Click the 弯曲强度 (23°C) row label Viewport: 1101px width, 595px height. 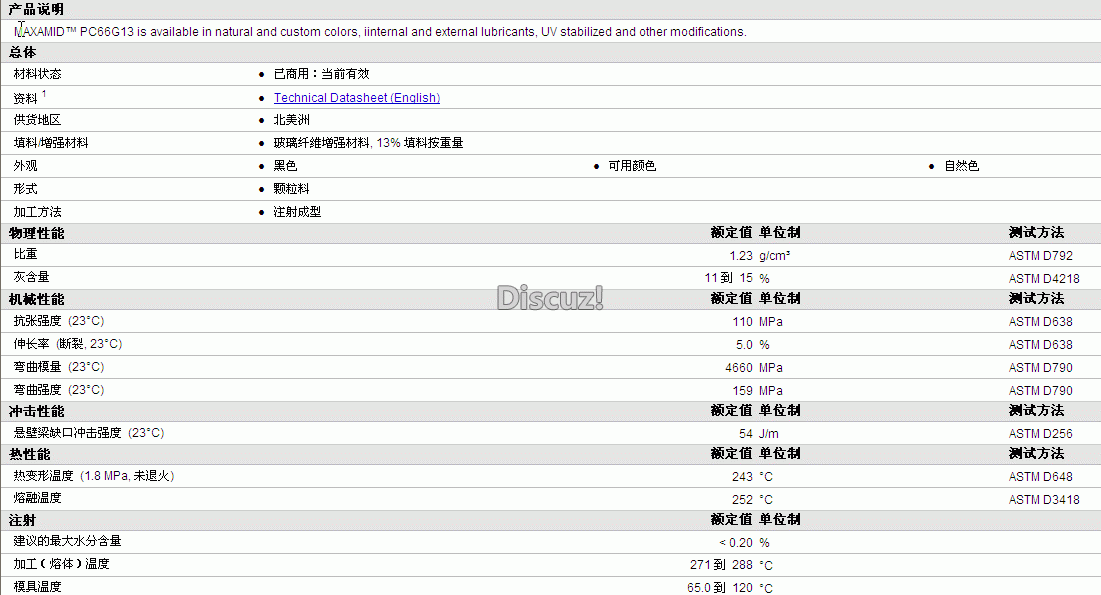(59, 389)
